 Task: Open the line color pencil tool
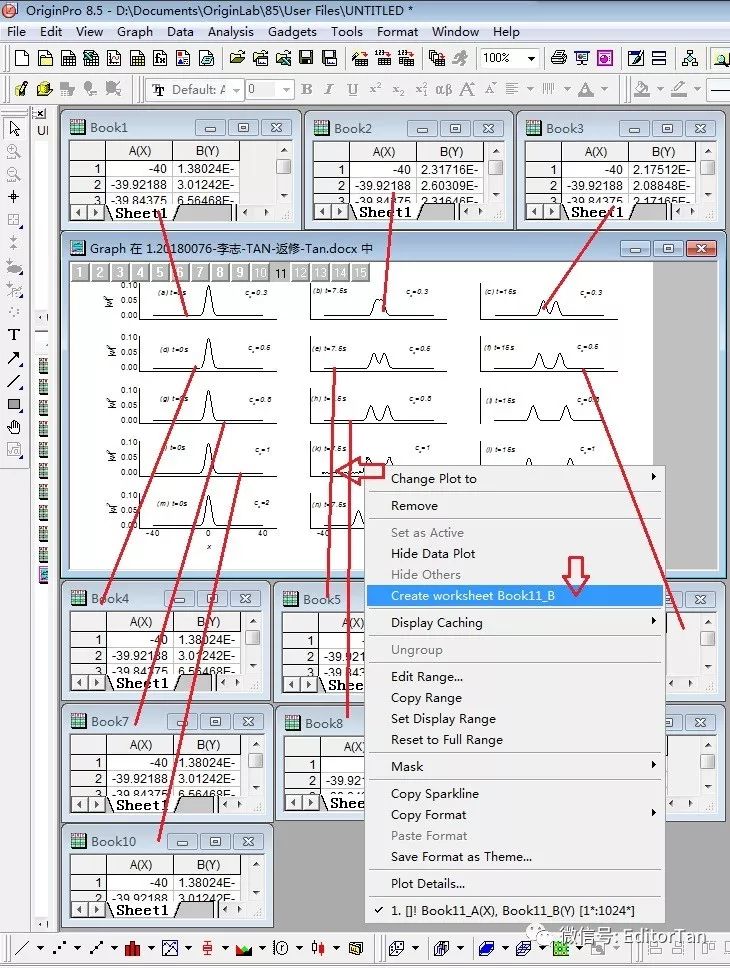pos(679,90)
